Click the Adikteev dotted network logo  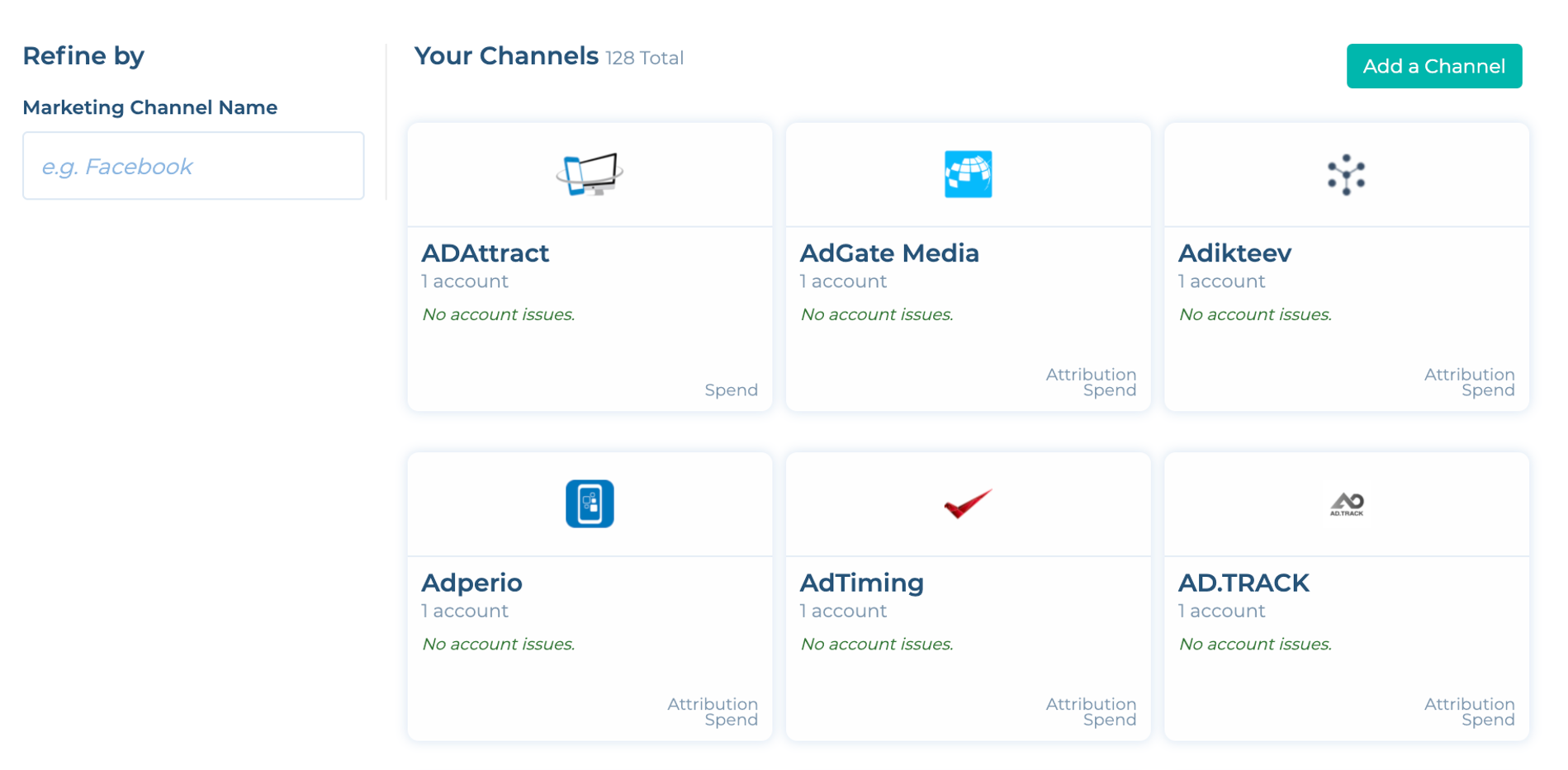click(x=1346, y=174)
